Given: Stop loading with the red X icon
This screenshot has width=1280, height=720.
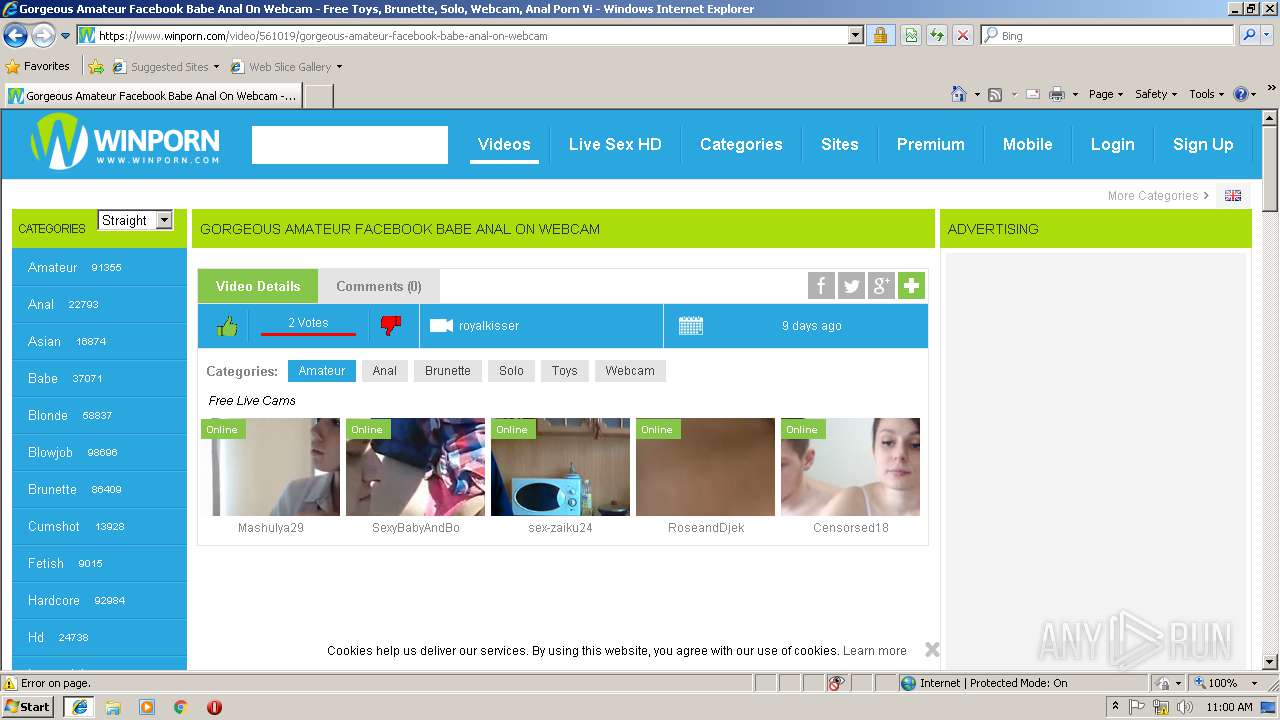Looking at the screenshot, I should coord(963,36).
